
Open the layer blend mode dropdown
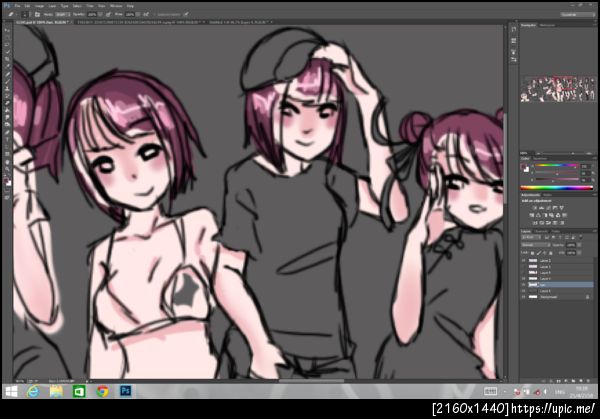pos(536,245)
